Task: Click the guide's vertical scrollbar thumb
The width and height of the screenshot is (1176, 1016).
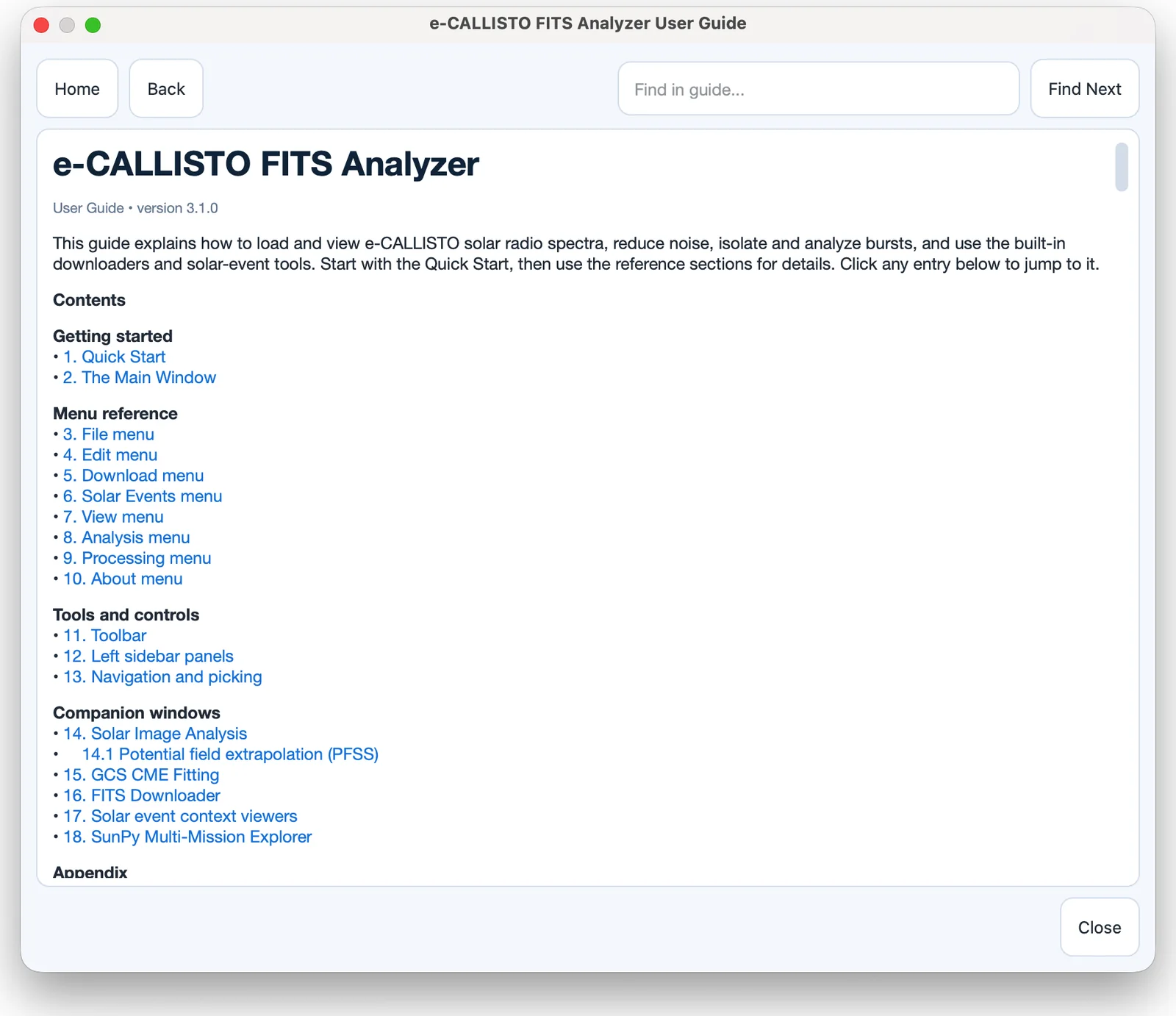Action: point(1122,167)
